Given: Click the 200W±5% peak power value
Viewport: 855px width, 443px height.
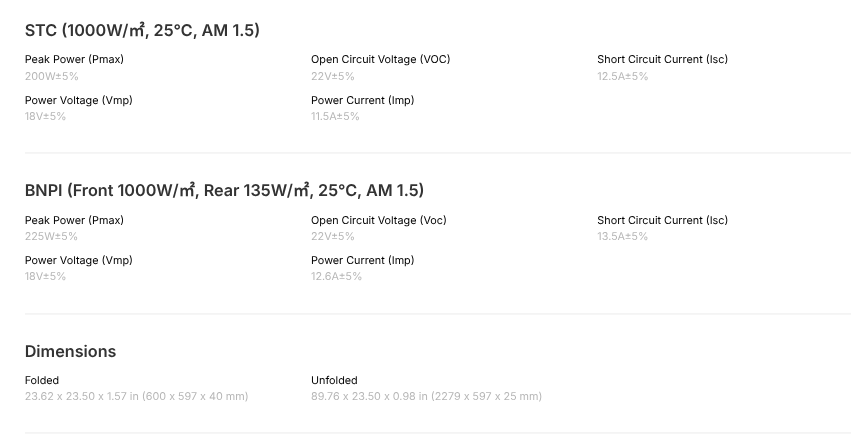Looking at the screenshot, I should click(x=51, y=76).
